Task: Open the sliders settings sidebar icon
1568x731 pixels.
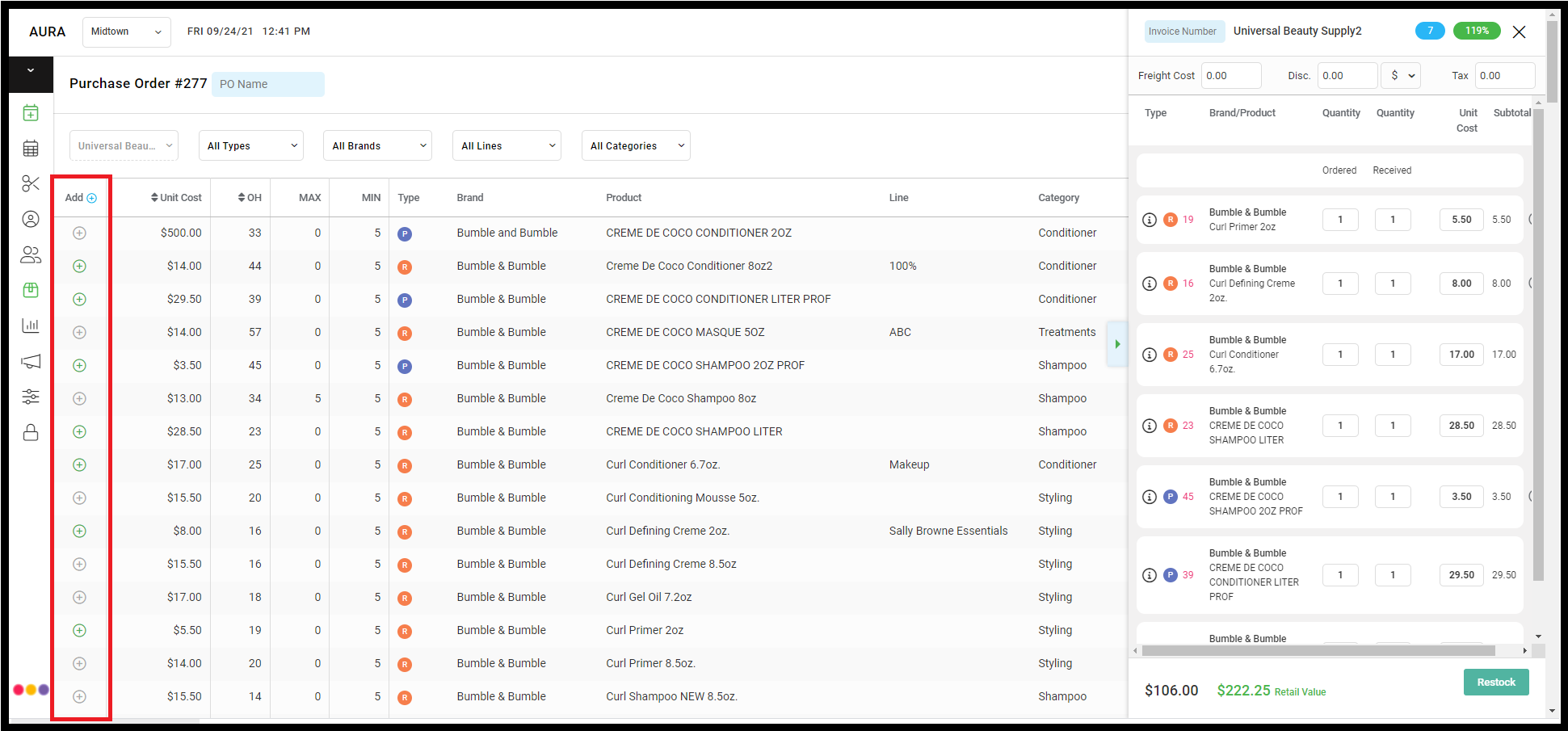Action: pos(31,397)
